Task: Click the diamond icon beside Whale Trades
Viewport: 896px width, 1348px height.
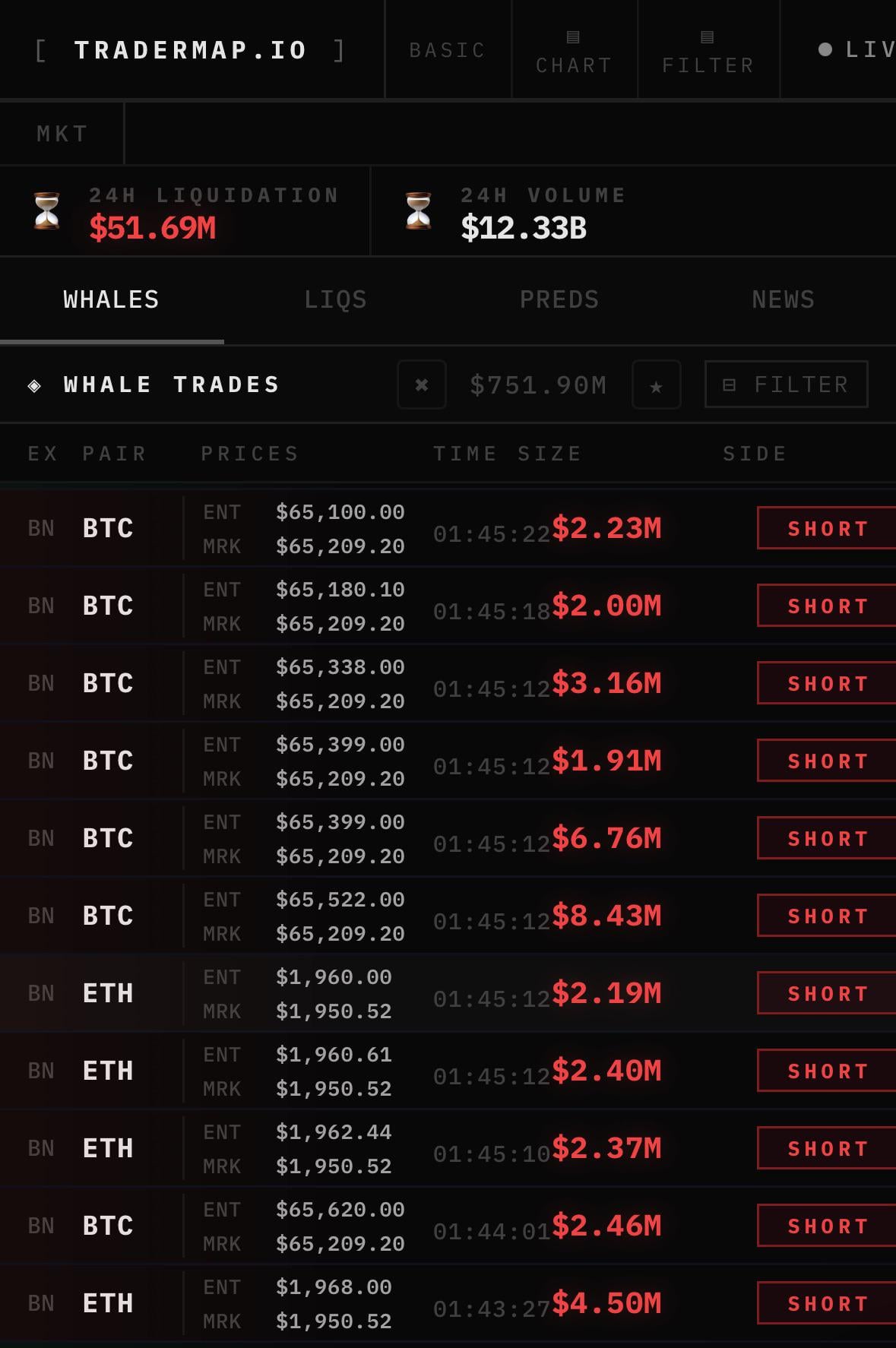Action: pyautogui.click(x=34, y=386)
